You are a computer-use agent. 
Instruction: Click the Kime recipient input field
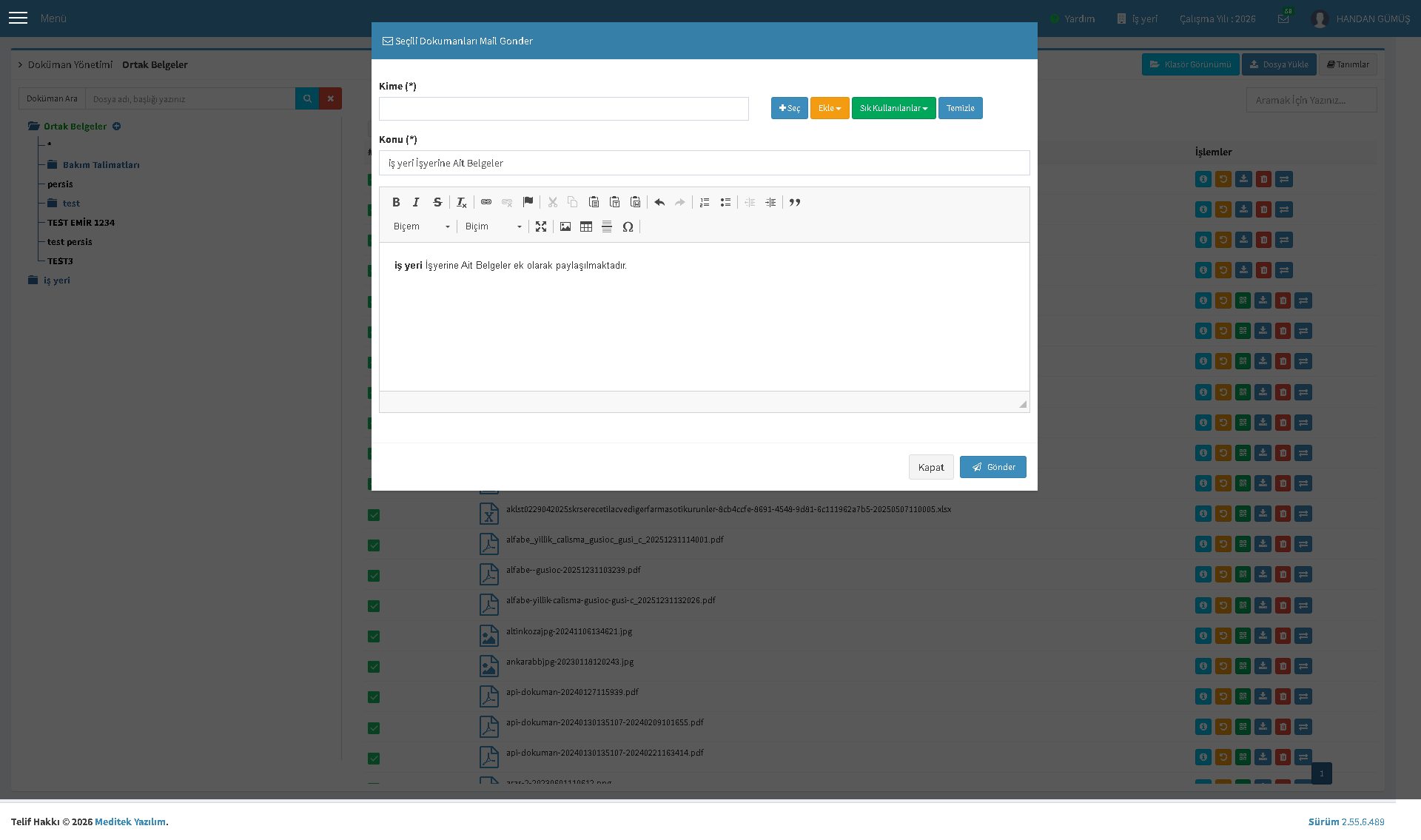tap(564, 109)
